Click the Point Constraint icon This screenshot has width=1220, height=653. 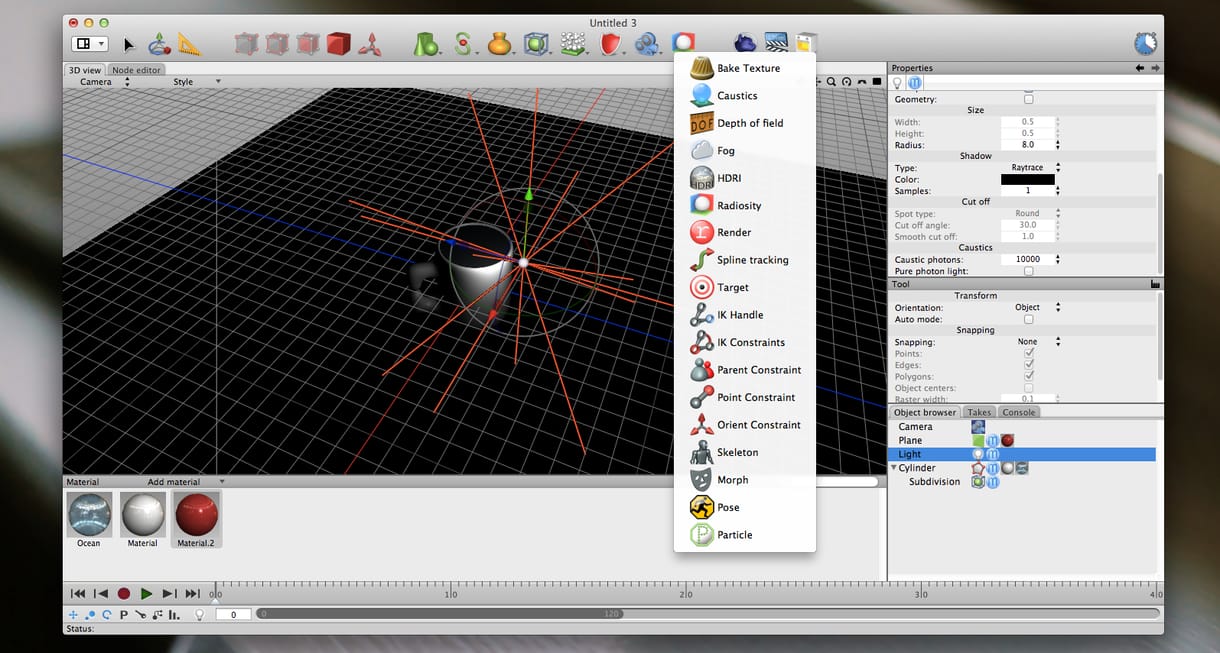click(x=701, y=397)
